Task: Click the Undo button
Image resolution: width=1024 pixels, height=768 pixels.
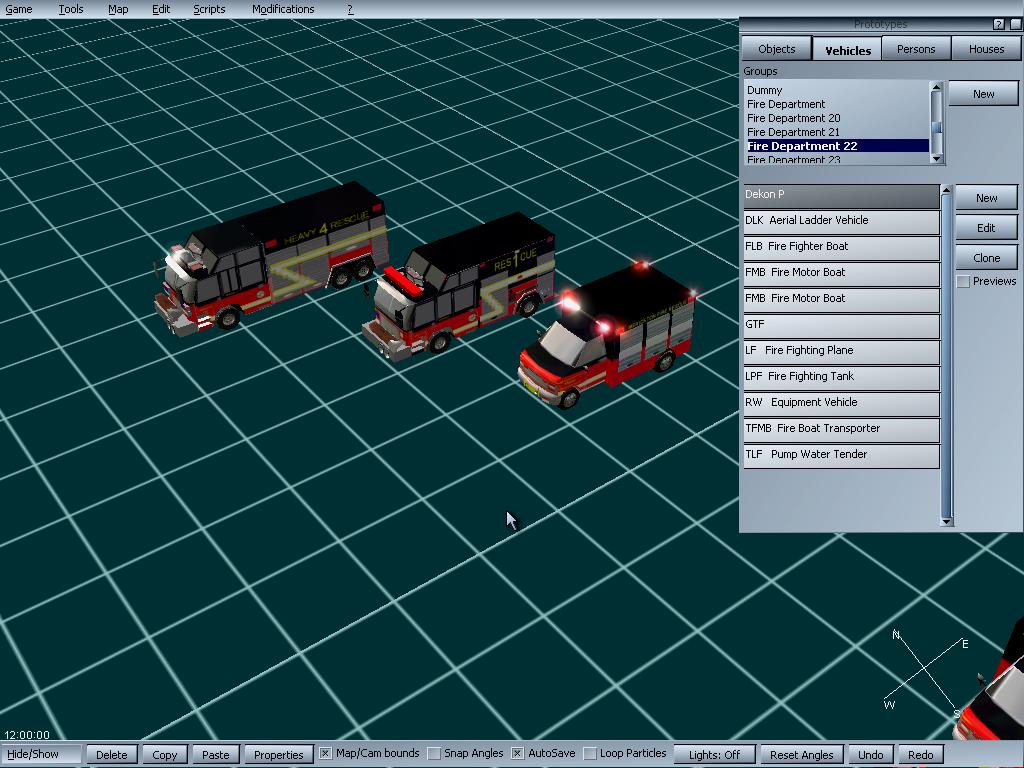Action: click(870, 754)
